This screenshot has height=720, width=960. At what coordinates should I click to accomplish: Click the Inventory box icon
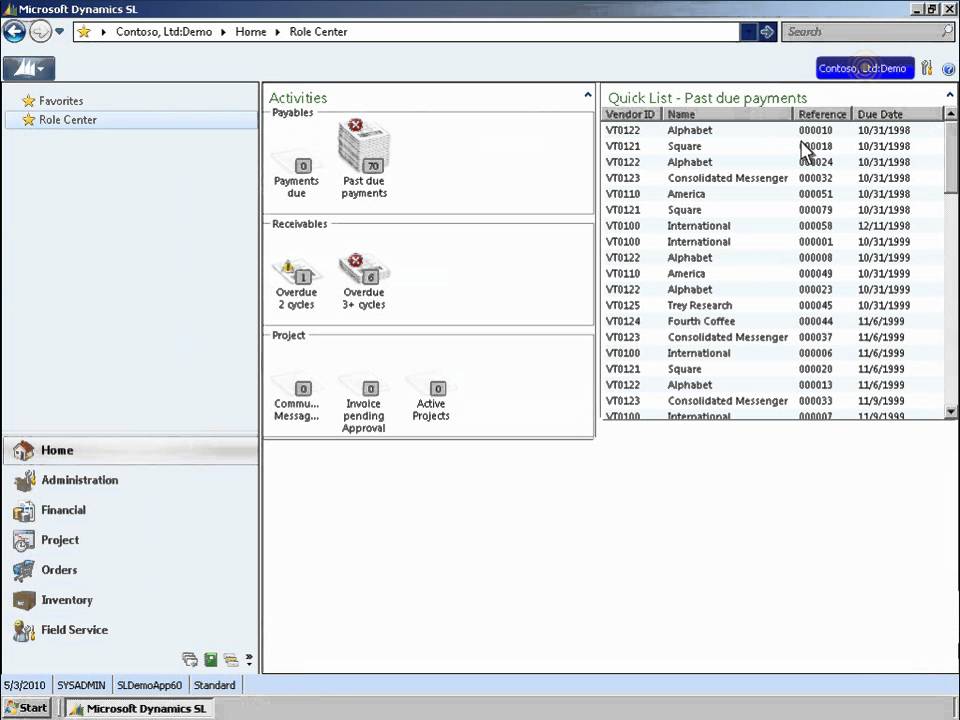(x=24, y=601)
